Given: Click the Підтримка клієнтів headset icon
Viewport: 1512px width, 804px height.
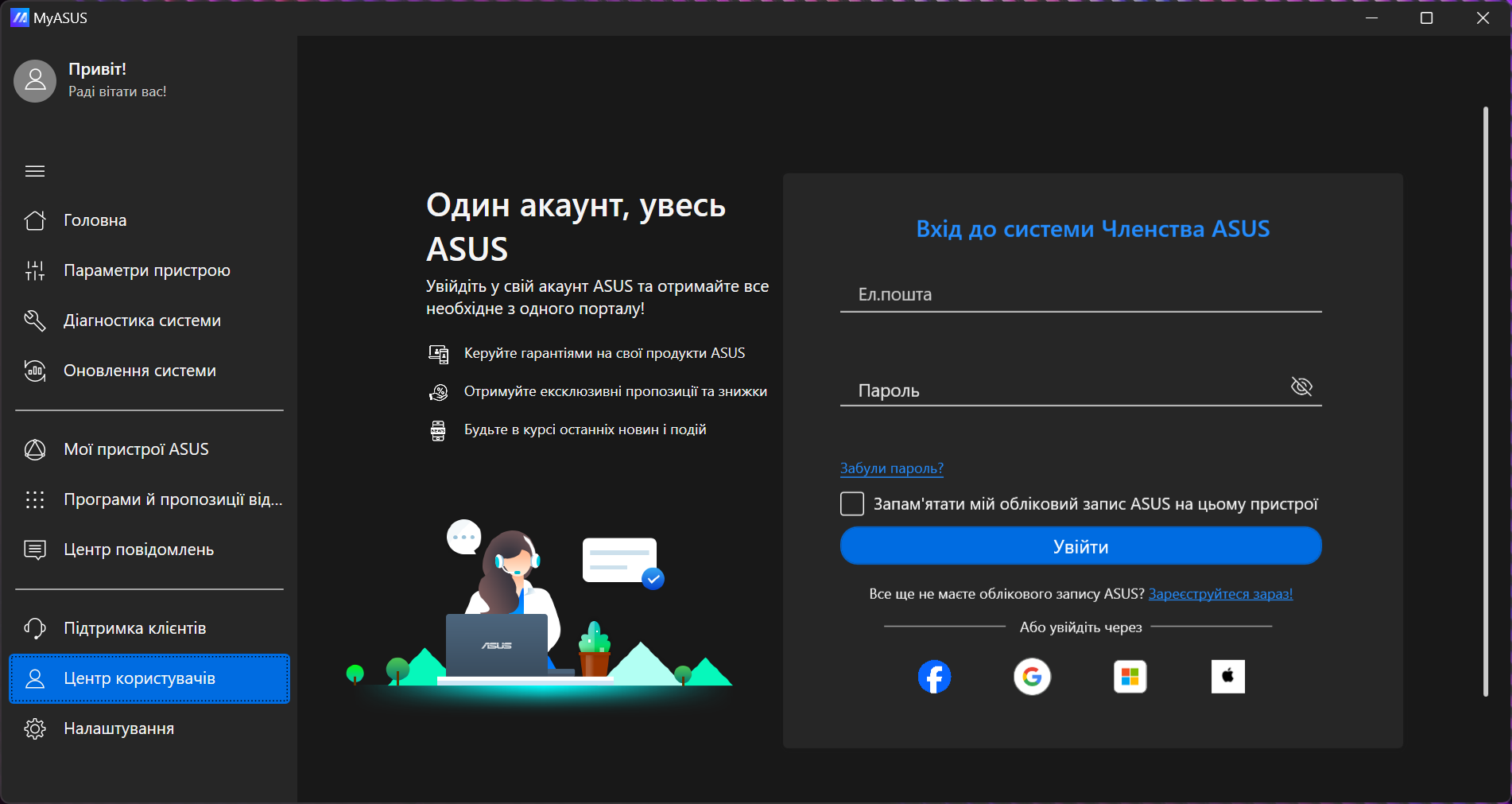Looking at the screenshot, I should click(x=35, y=628).
